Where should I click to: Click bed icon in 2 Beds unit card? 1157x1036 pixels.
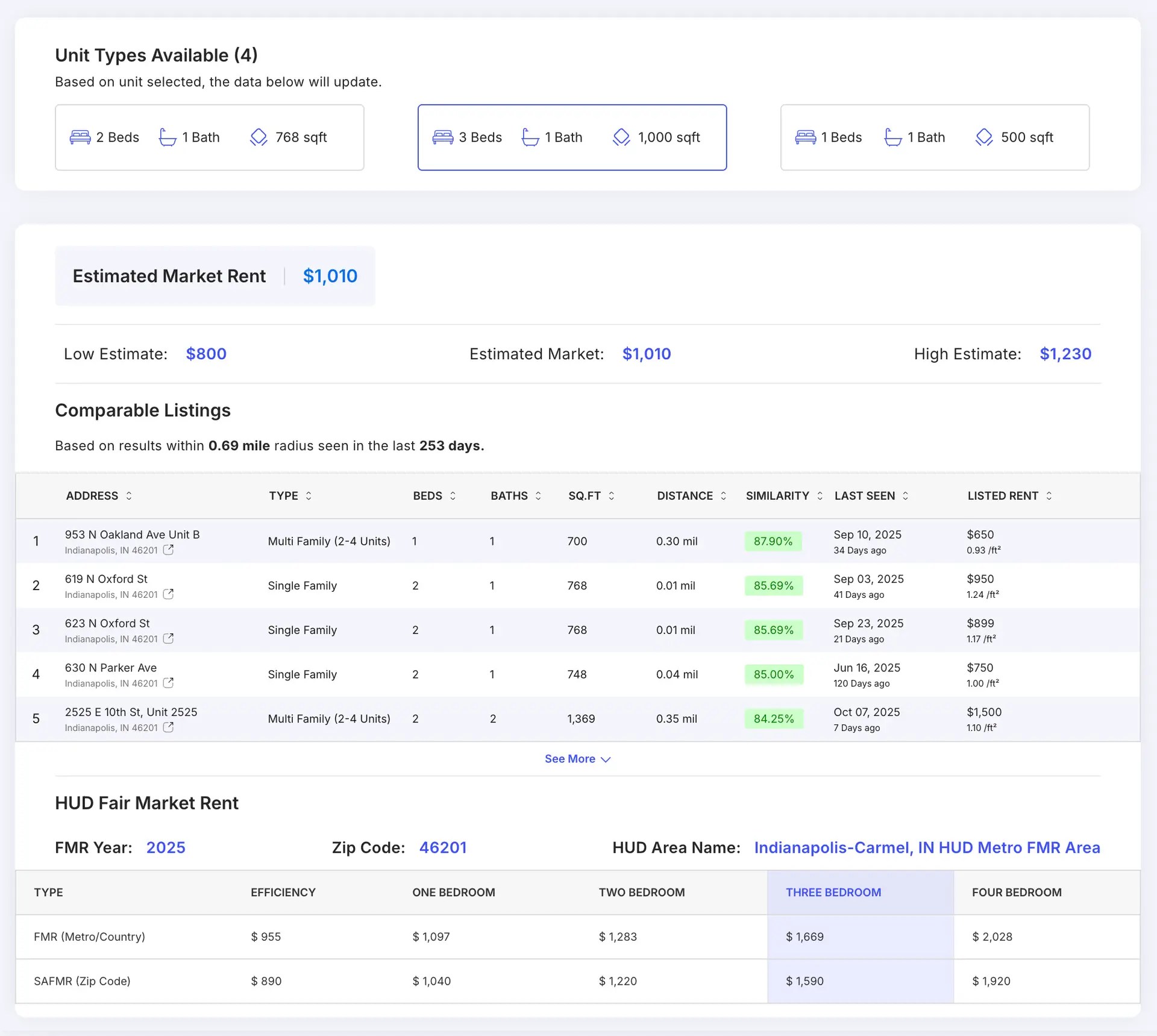point(80,137)
